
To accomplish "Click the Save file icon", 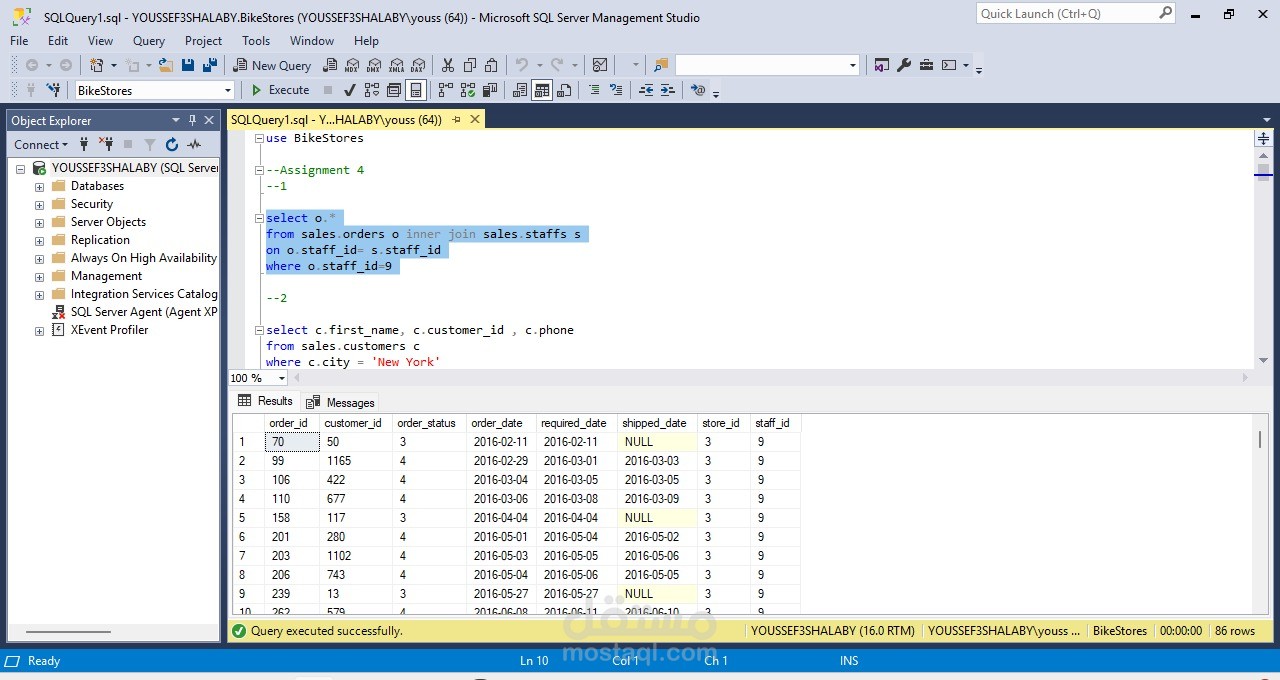I will pos(188,65).
